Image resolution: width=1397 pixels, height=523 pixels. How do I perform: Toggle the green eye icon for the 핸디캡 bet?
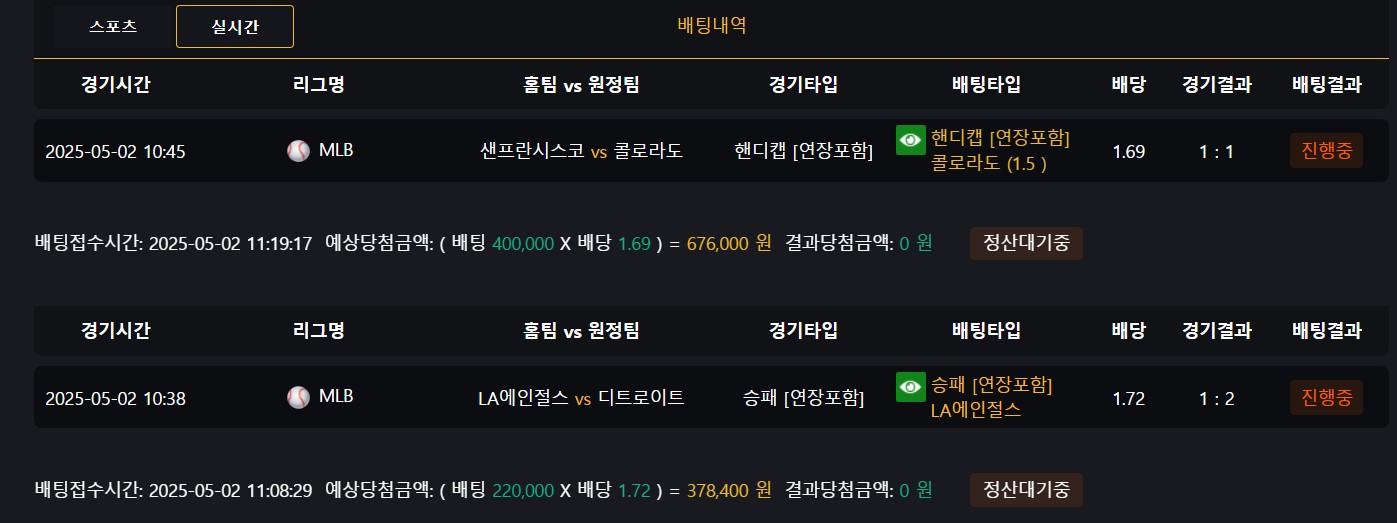point(910,140)
